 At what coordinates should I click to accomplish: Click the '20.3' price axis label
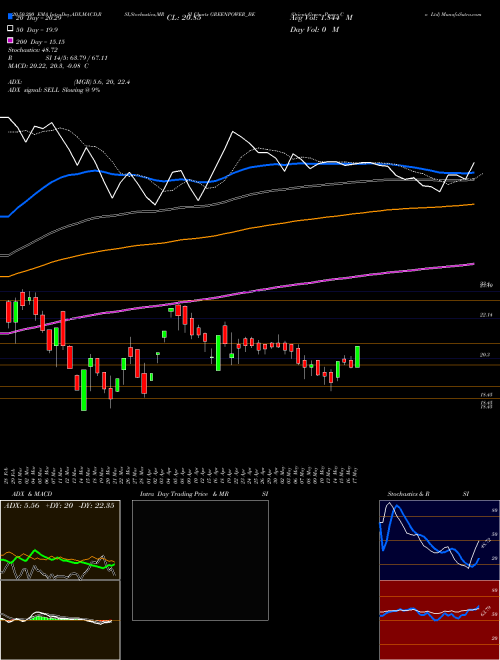click(484, 355)
